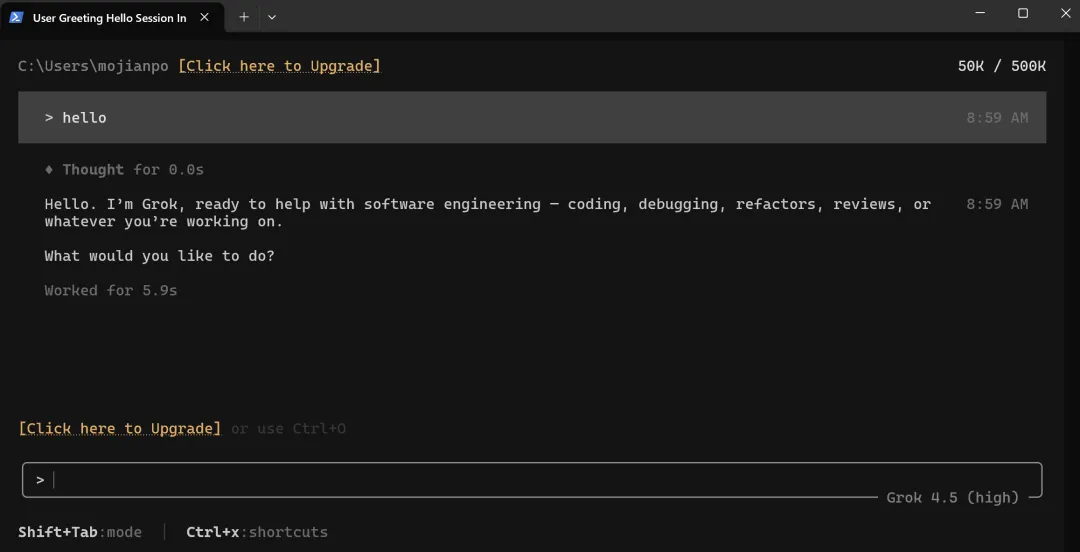
Task: Click the 8:59 AM time on the hello row
Action: pos(997,118)
